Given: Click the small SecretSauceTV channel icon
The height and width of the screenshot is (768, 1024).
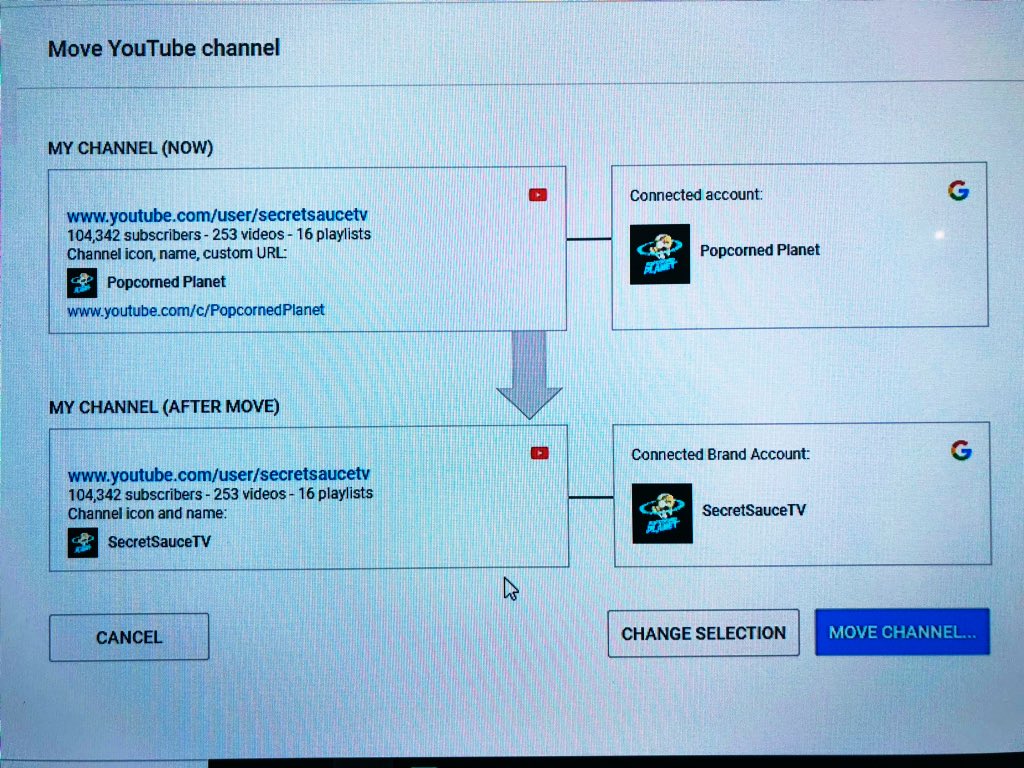Looking at the screenshot, I should point(83,543).
